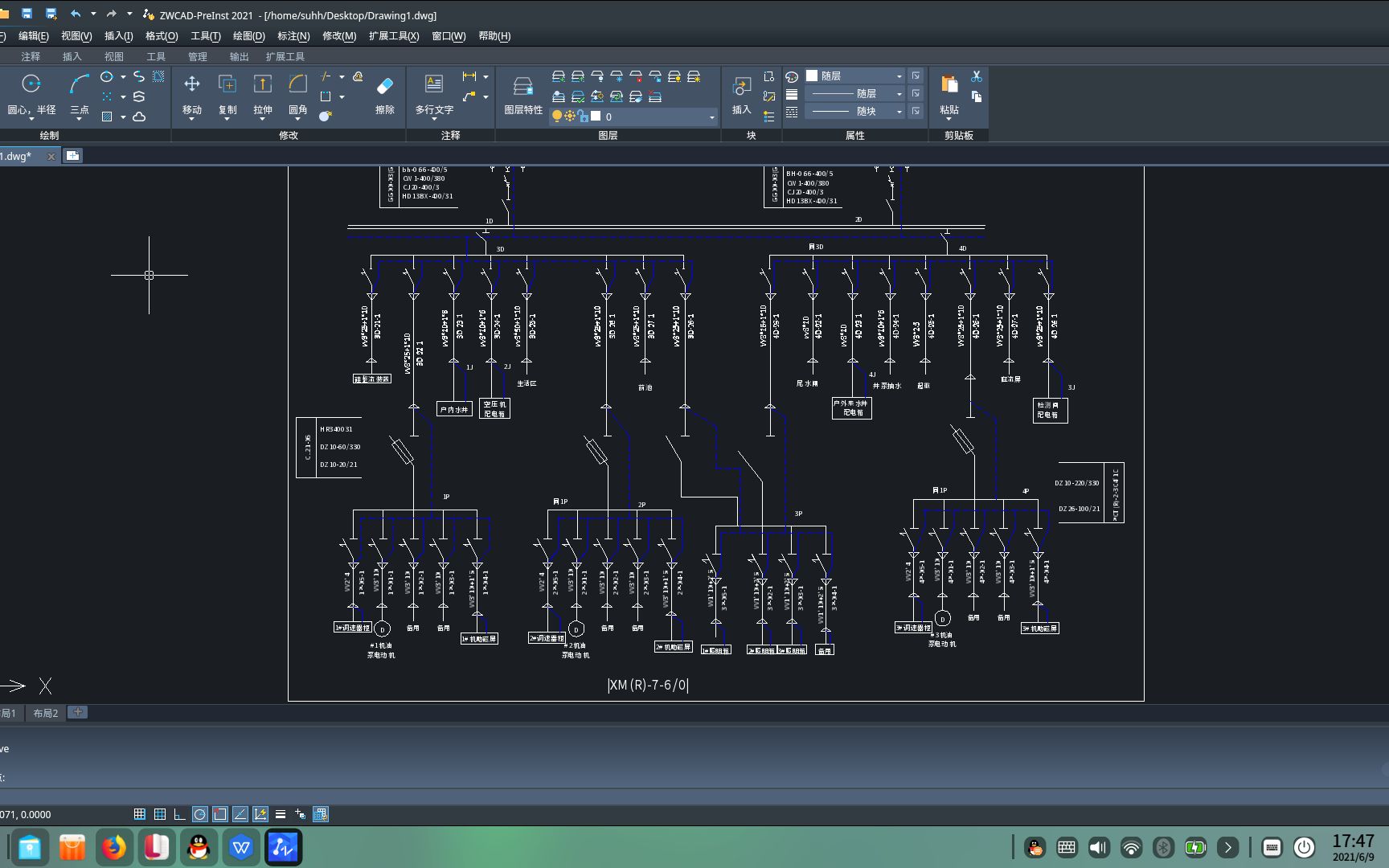Click the new drawing tab button
This screenshot has height=868, width=1389.
coord(72,156)
